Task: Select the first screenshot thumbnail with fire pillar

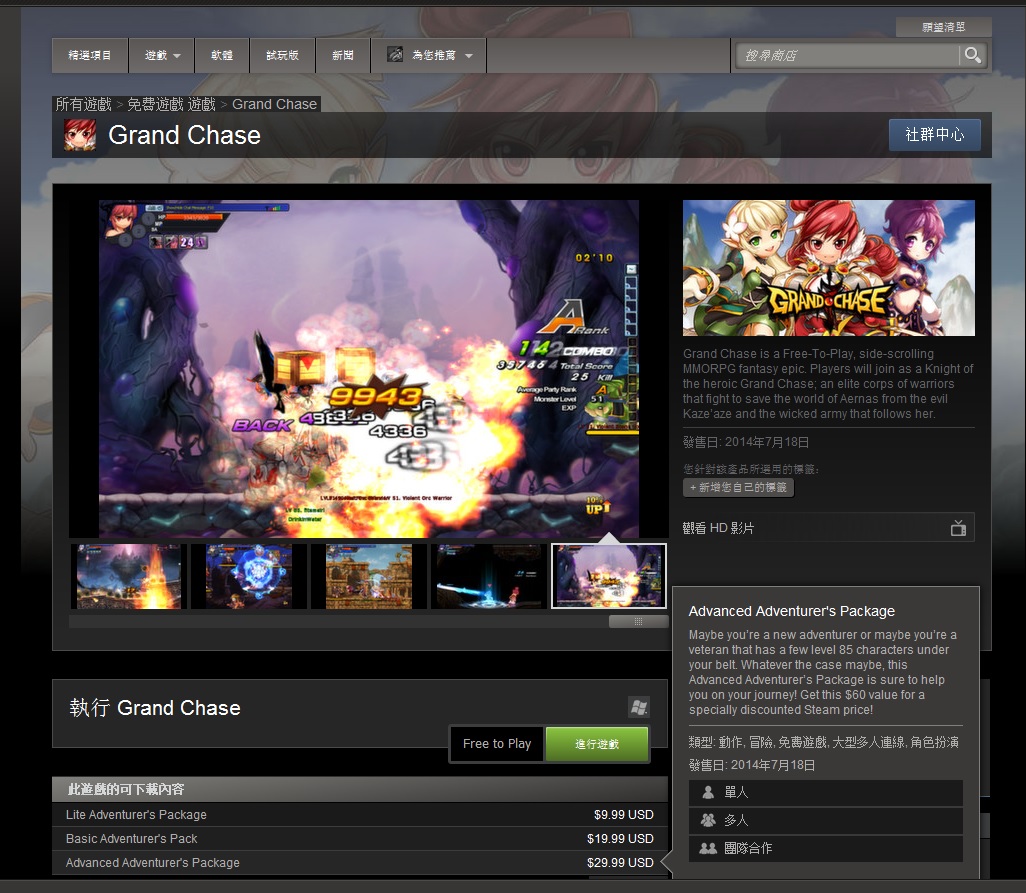Action: 128,576
